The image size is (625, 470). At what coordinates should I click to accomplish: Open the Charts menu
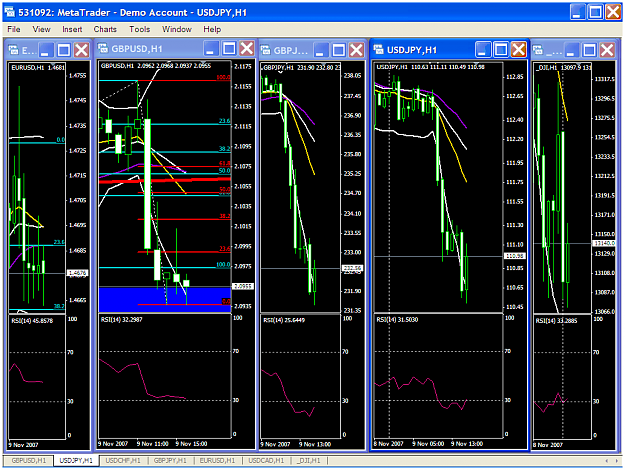click(105, 29)
